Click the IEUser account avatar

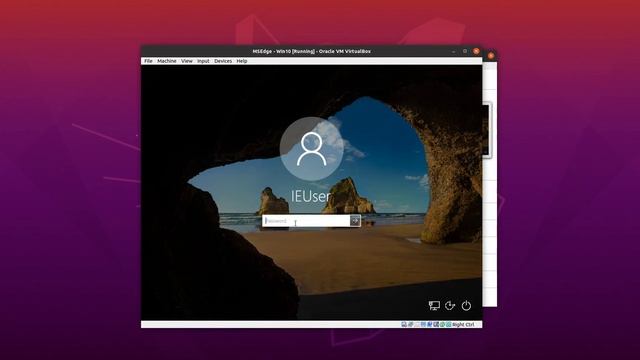311,149
